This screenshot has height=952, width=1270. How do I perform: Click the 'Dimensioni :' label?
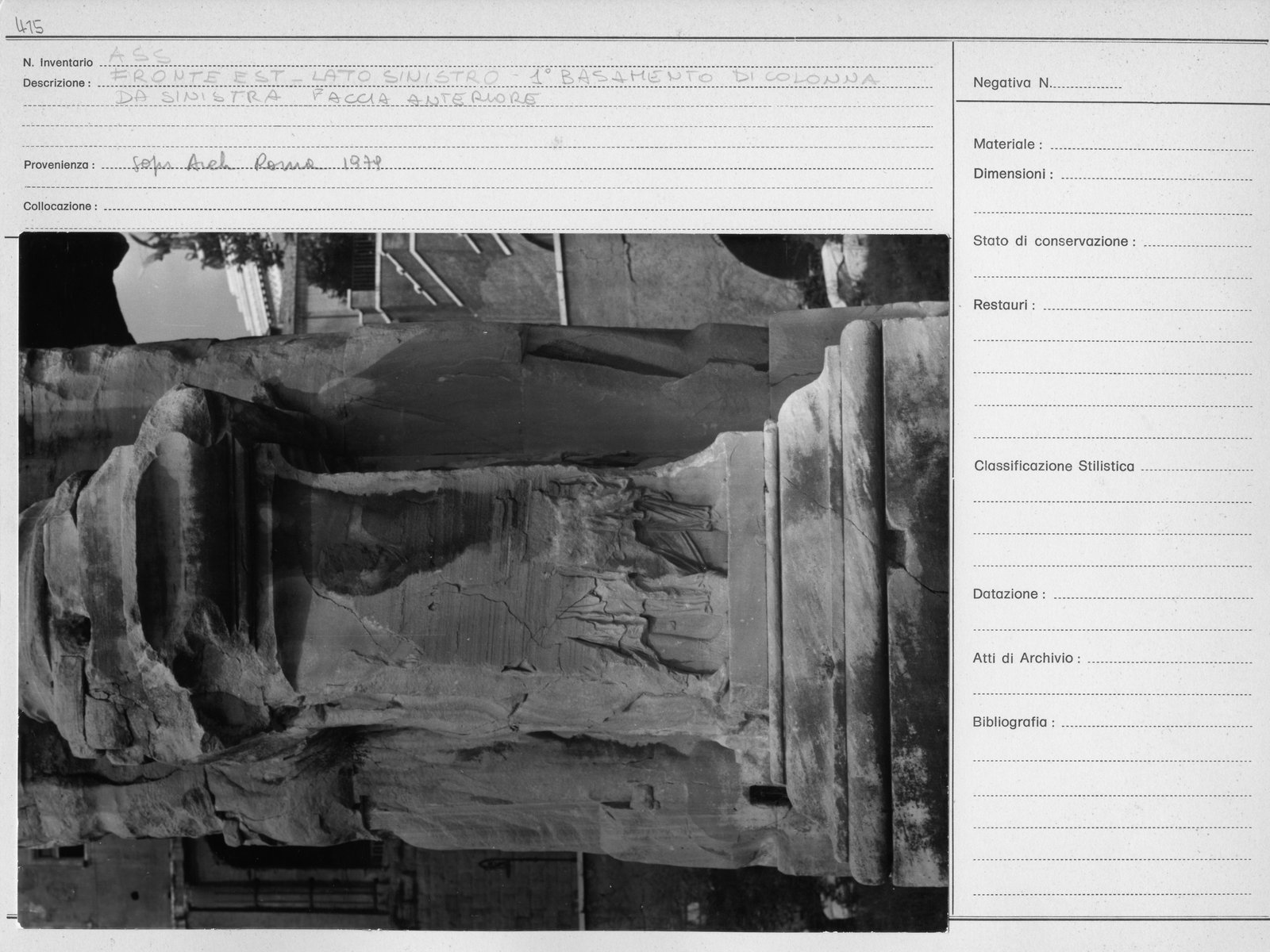pos(1013,174)
